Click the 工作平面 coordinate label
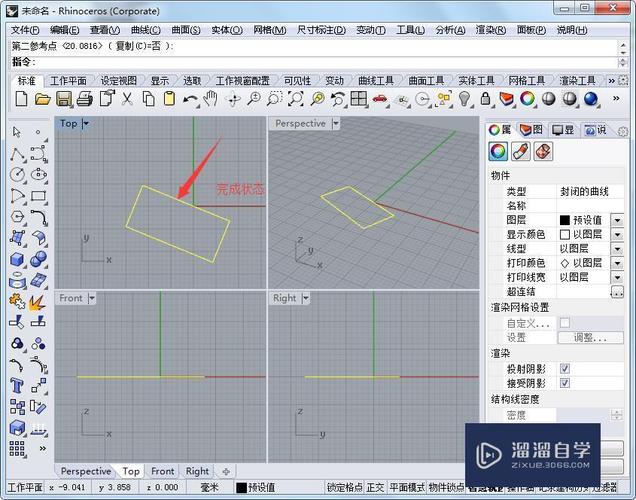 tap(25, 487)
